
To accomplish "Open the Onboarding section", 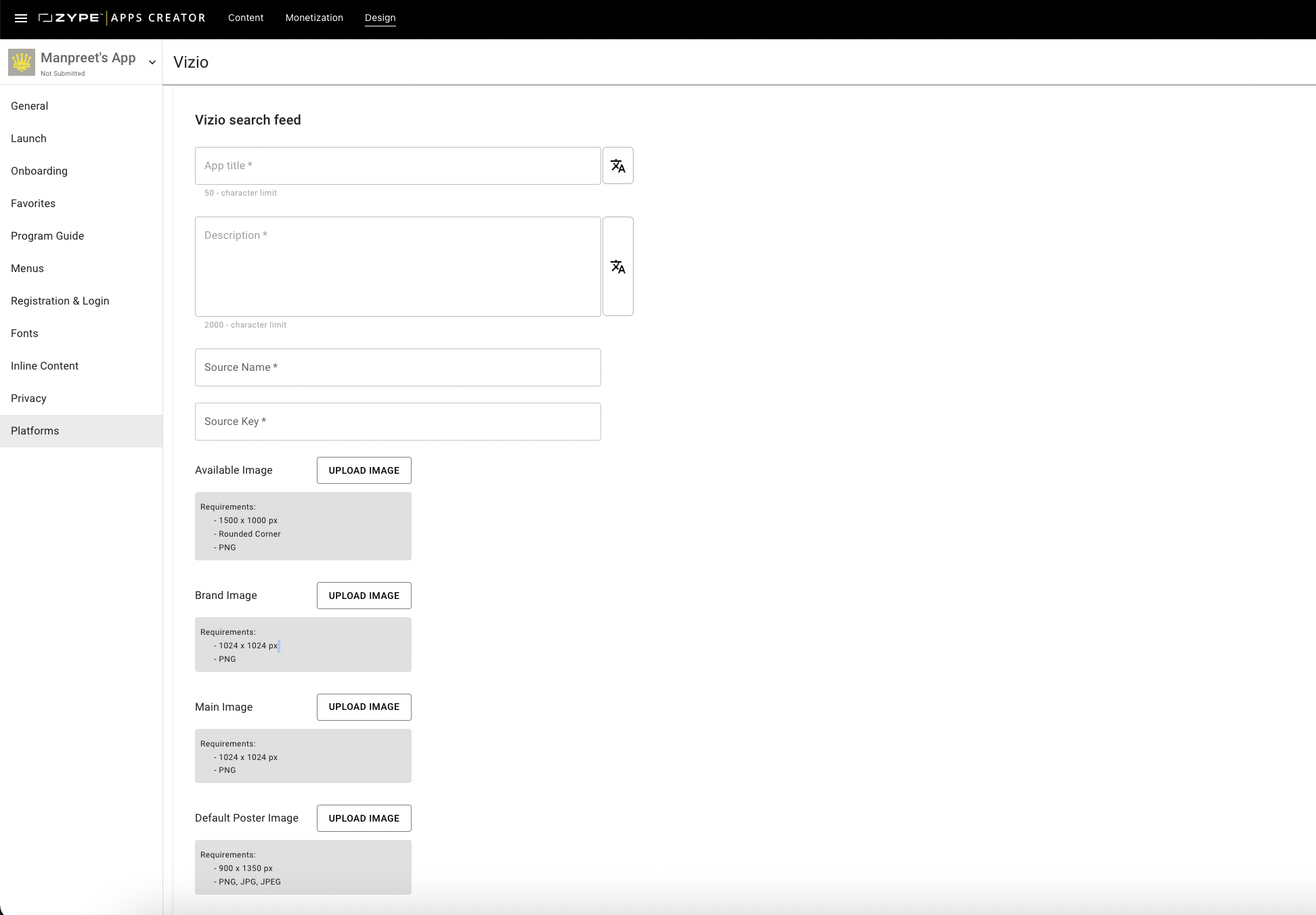I will click(81, 171).
